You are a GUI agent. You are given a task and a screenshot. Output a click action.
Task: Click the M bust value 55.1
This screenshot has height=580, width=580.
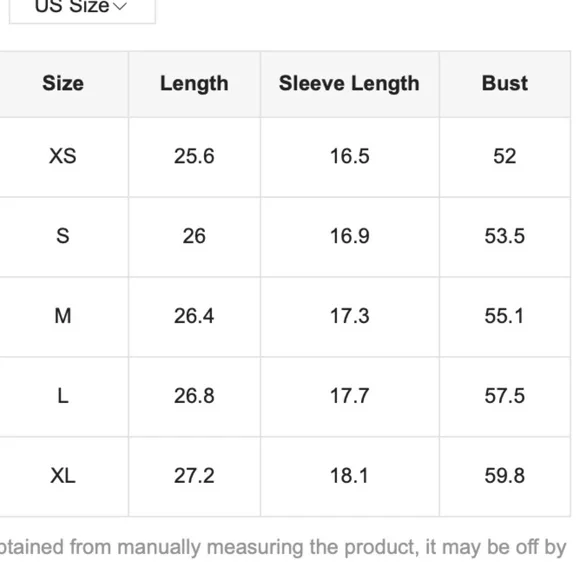(505, 316)
